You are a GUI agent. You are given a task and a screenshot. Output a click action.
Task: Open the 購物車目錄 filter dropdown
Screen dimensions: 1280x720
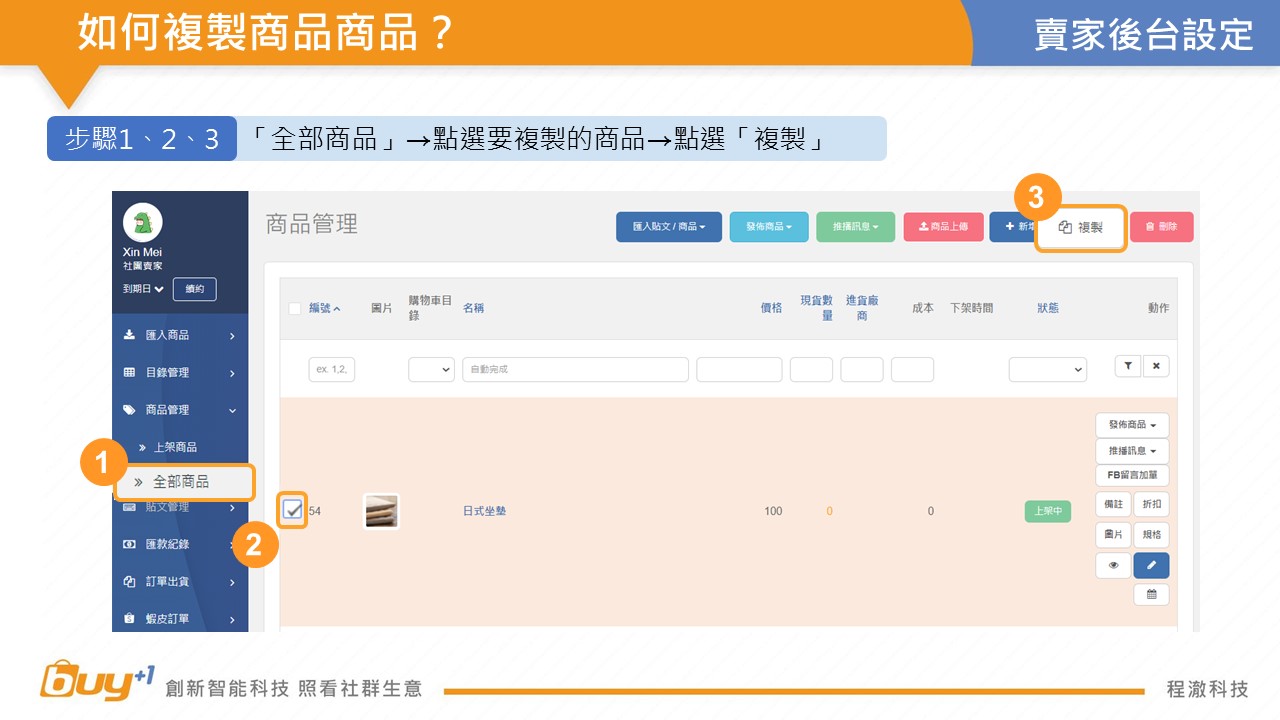click(431, 369)
